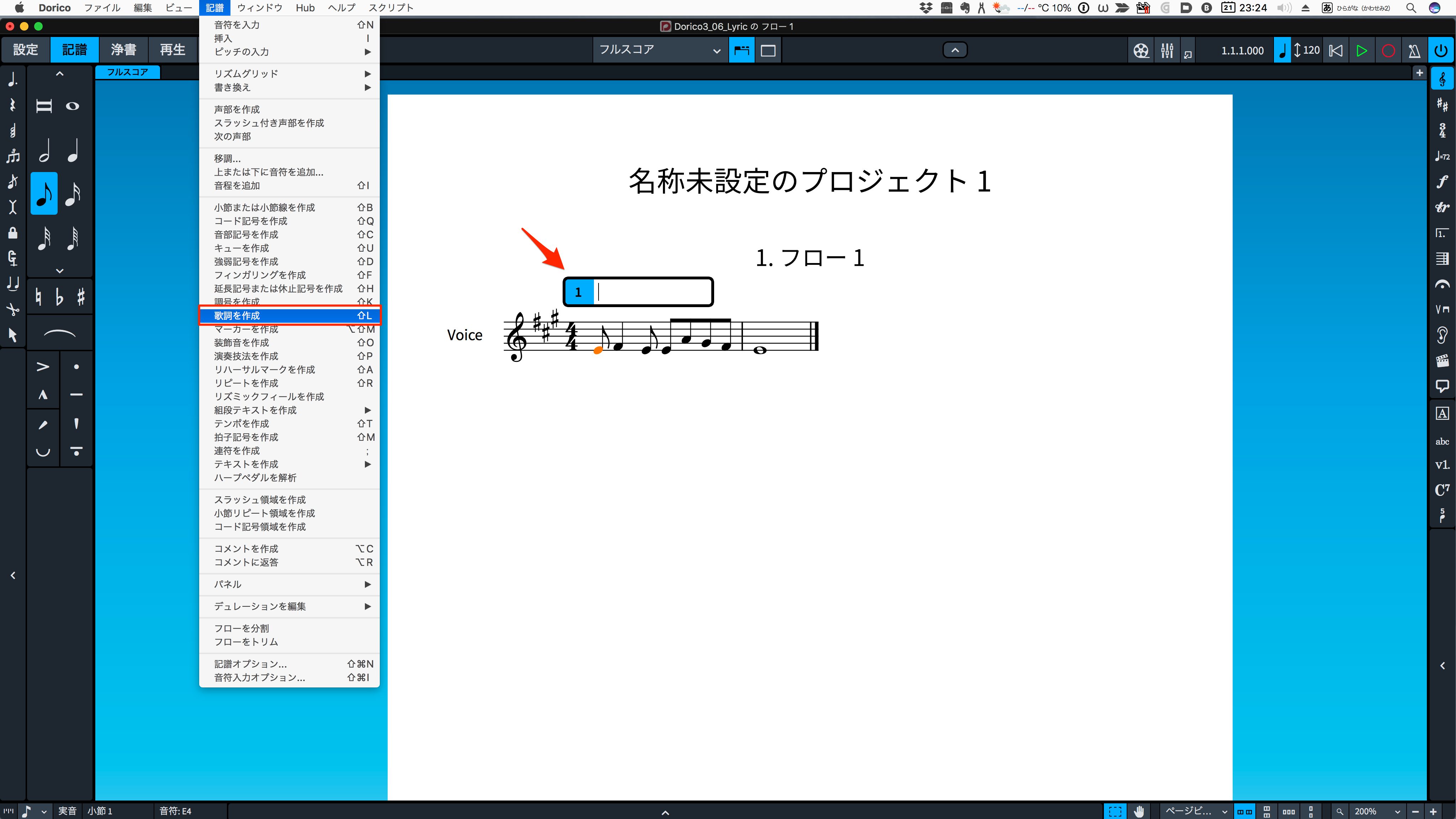Open the clefs panel
The width and height of the screenshot is (1456, 819).
point(1442,79)
